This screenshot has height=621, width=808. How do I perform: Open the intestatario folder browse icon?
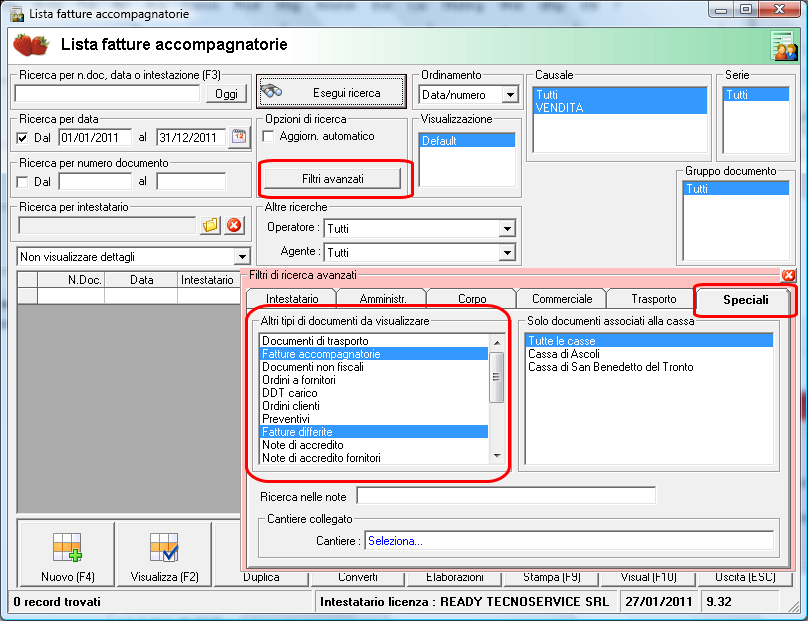point(211,225)
